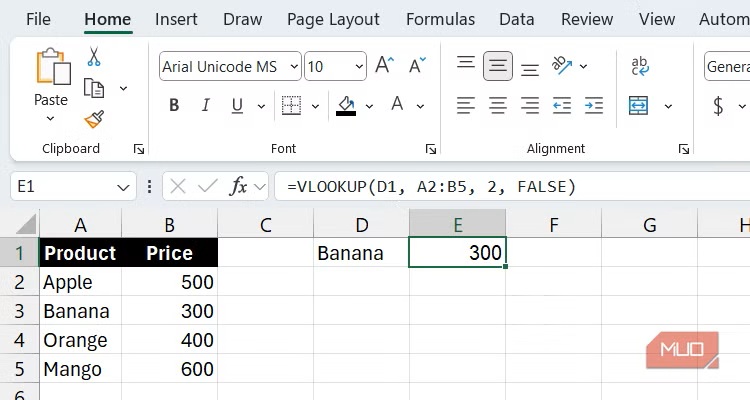Screen dimensions: 750x400
Task: Click the Fill Color paint bucket
Action: (346, 104)
